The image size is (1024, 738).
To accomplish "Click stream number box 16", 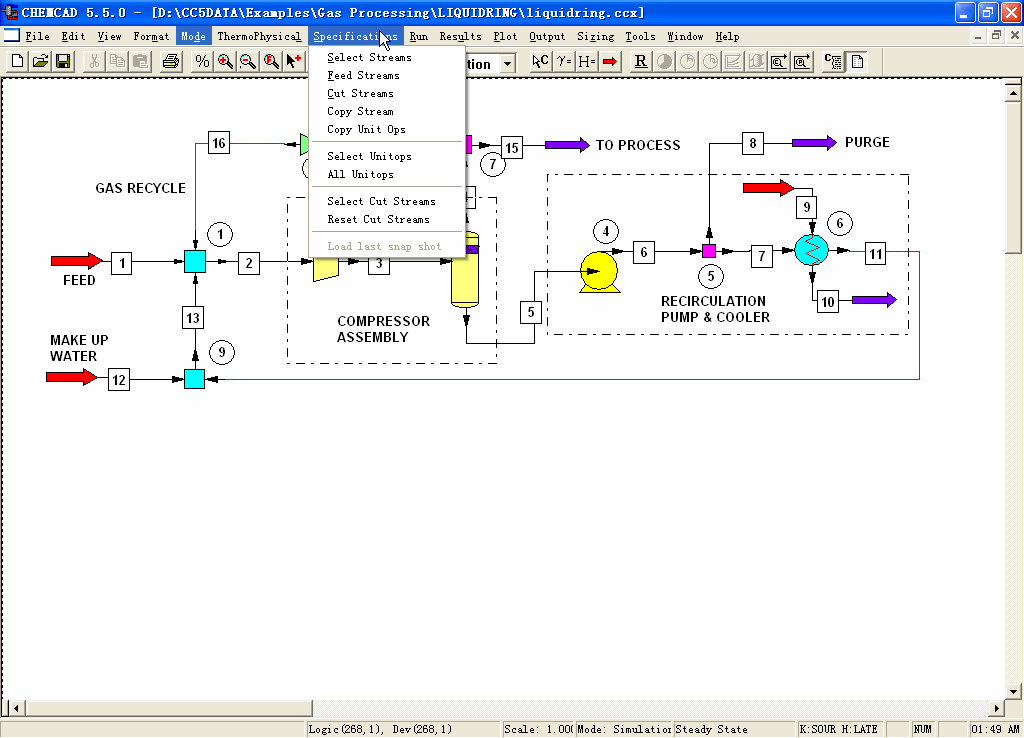I will click(219, 143).
